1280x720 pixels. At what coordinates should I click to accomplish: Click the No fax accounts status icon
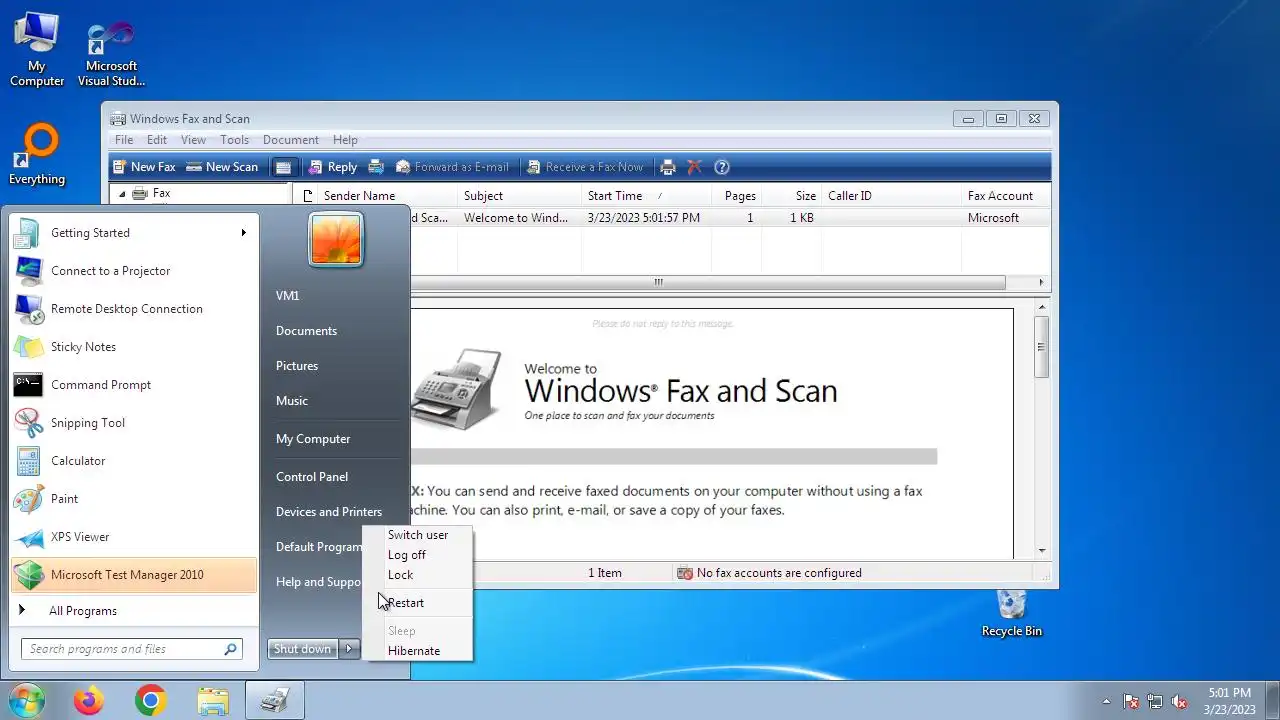(685, 573)
